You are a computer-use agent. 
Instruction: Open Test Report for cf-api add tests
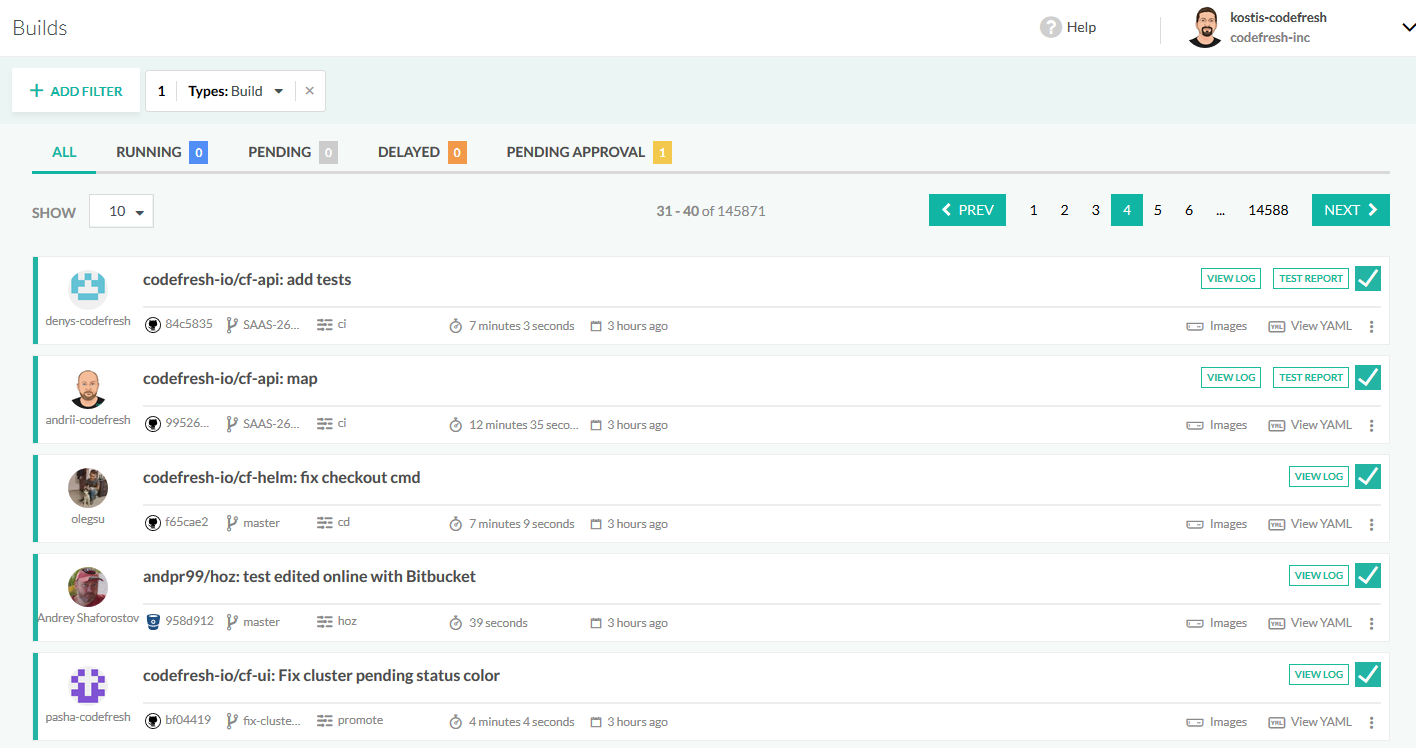(1310, 279)
